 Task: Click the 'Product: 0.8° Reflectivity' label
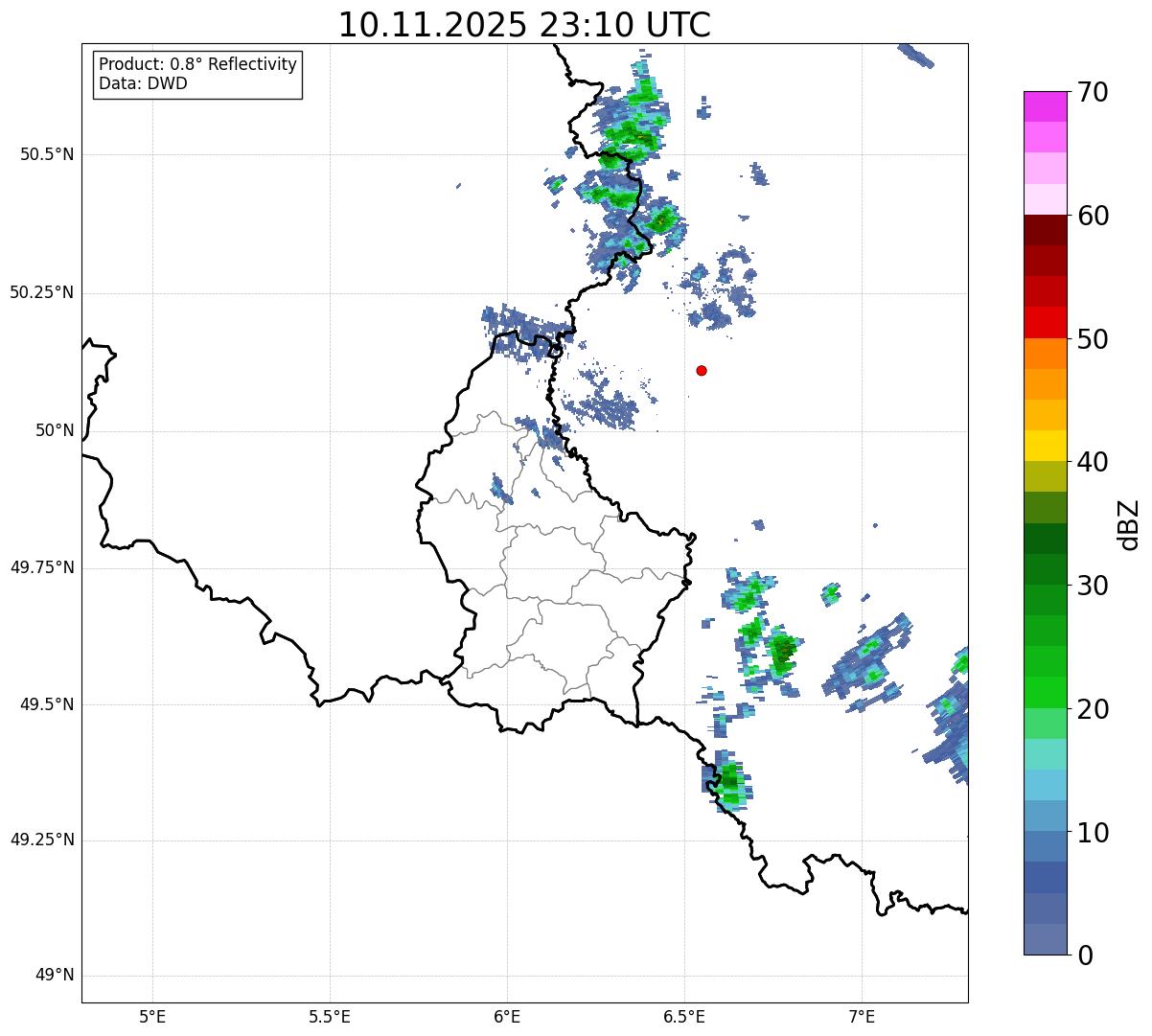tap(198, 64)
